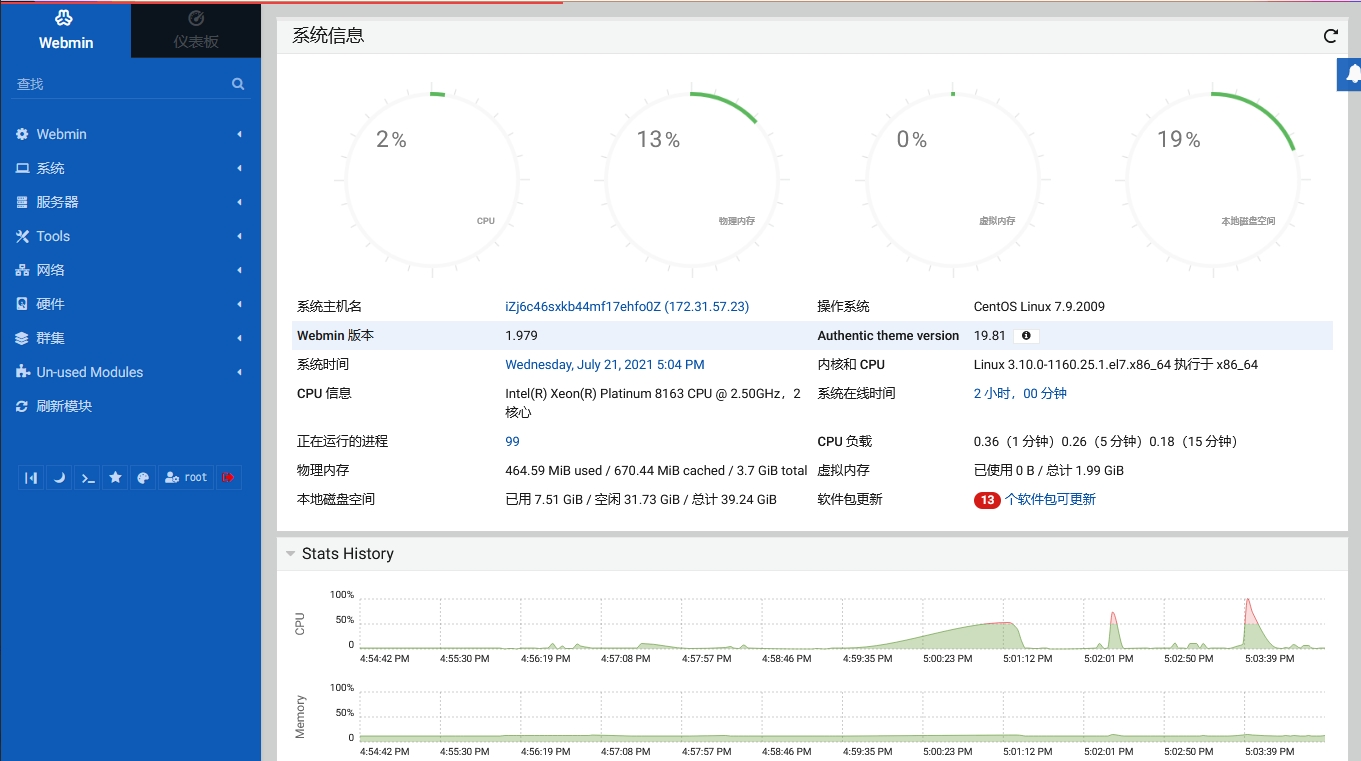Refresh system information with reload icon

[1330, 36]
